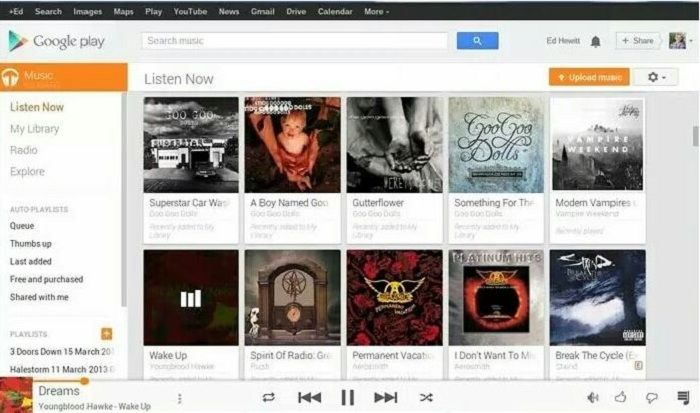Viewport: 700px width, 413px height.
Task: Click the Search music input field
Action: click(295, 41)
